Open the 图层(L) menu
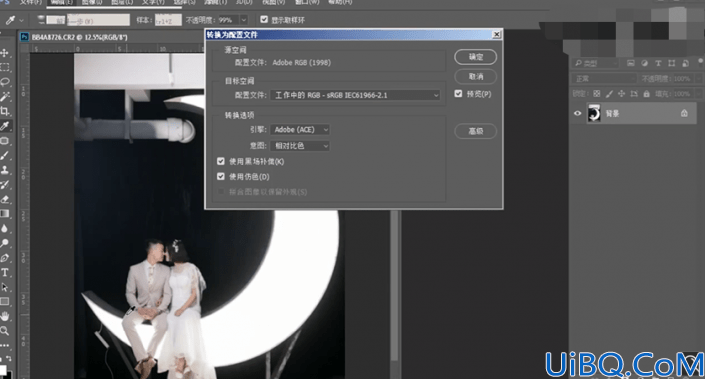The image size is (705, 379). [x=122, y=2]
